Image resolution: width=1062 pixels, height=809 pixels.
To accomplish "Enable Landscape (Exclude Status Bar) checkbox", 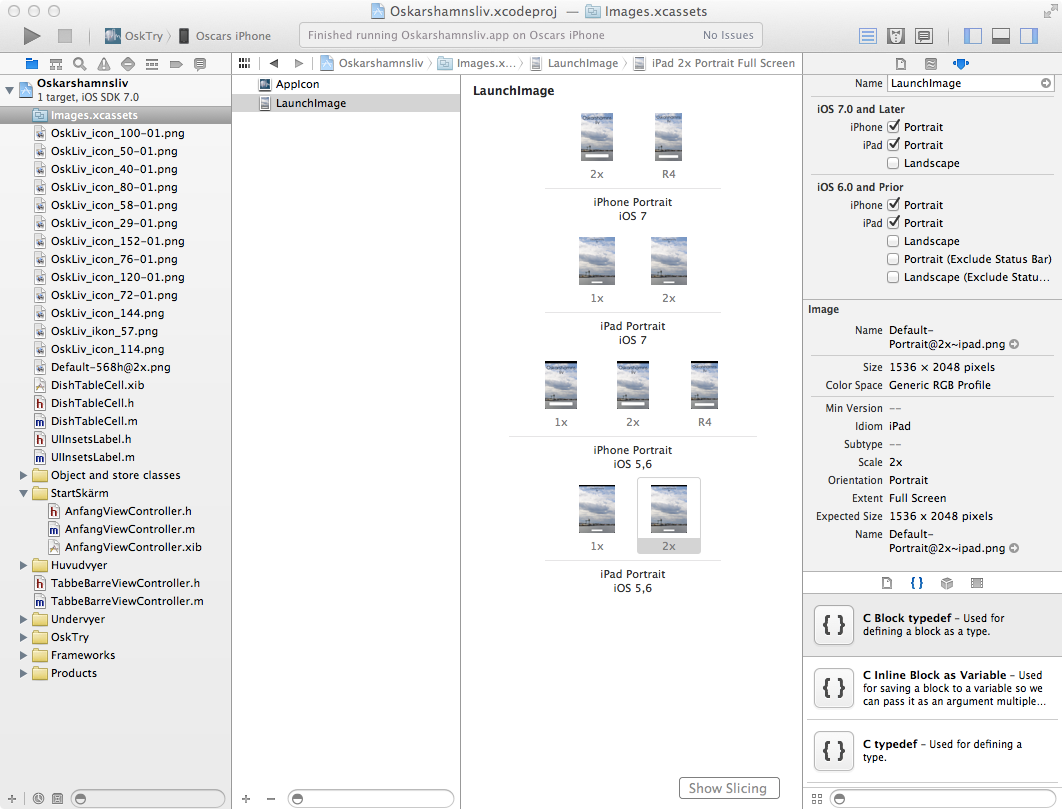I will 893,277.
